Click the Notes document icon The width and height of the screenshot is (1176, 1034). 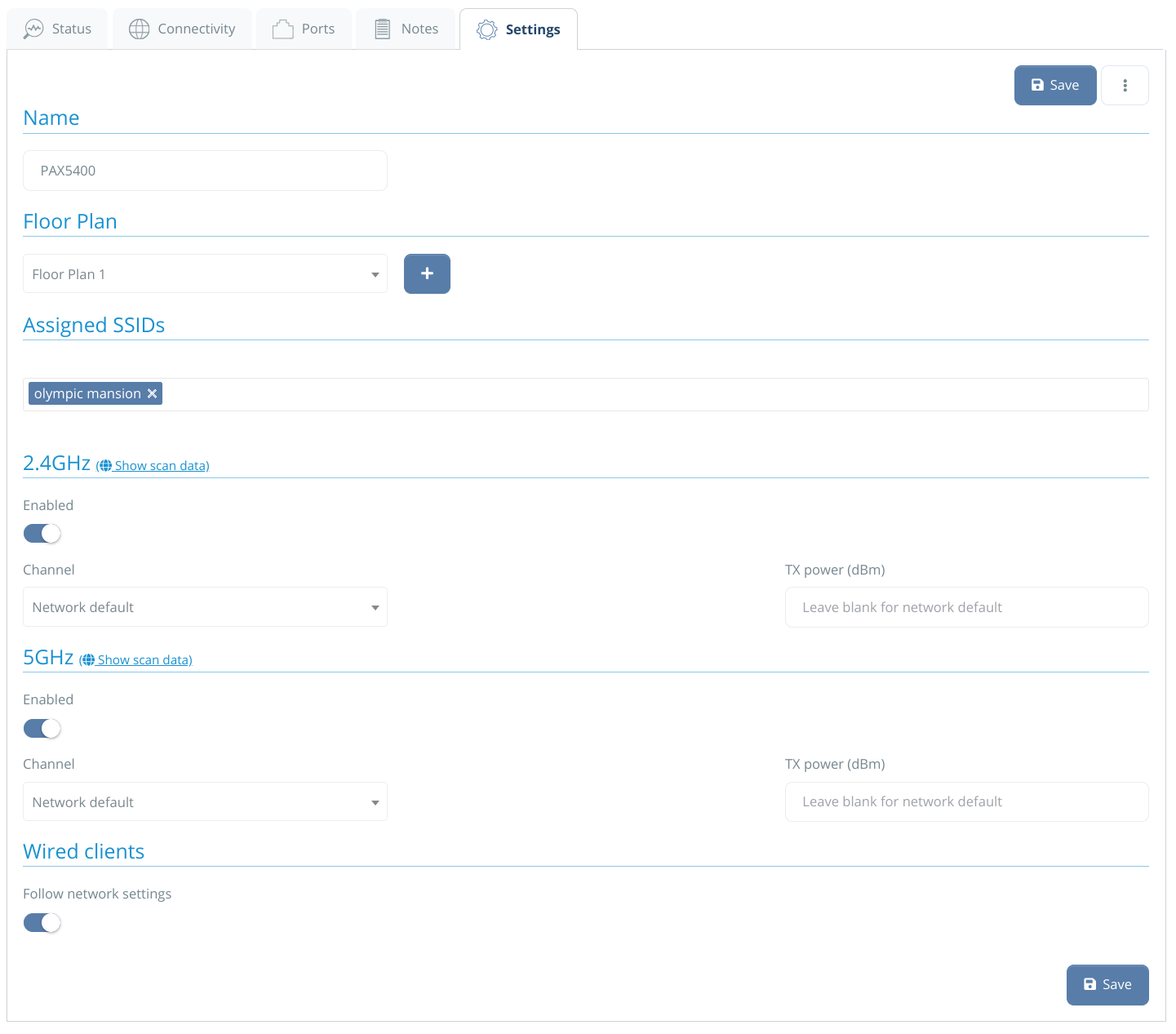tap(382, 28)
